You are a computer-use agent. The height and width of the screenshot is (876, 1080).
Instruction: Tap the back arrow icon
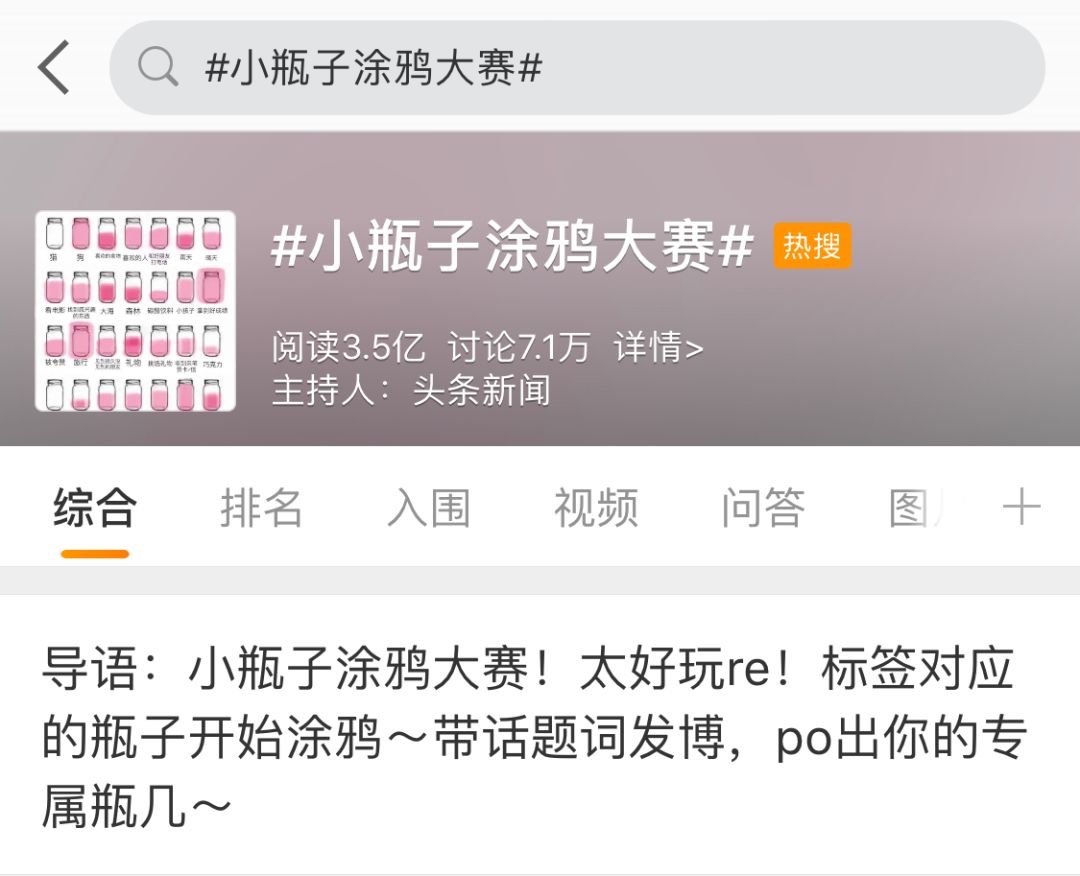[54, 67]
